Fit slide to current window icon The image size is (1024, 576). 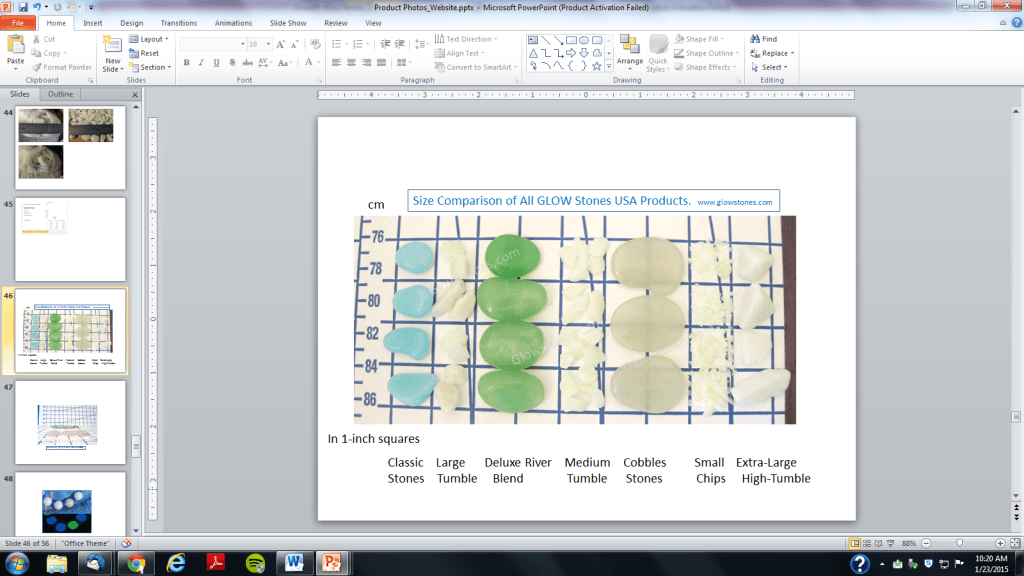[1015, 543]
